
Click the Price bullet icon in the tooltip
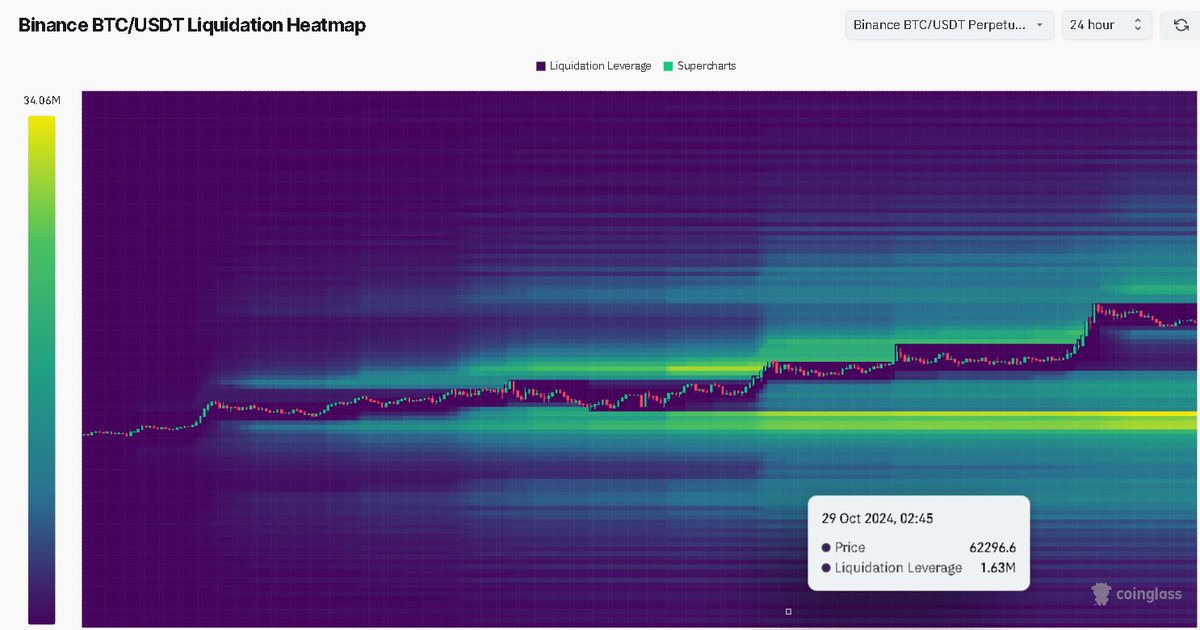(x=828, y=547)
